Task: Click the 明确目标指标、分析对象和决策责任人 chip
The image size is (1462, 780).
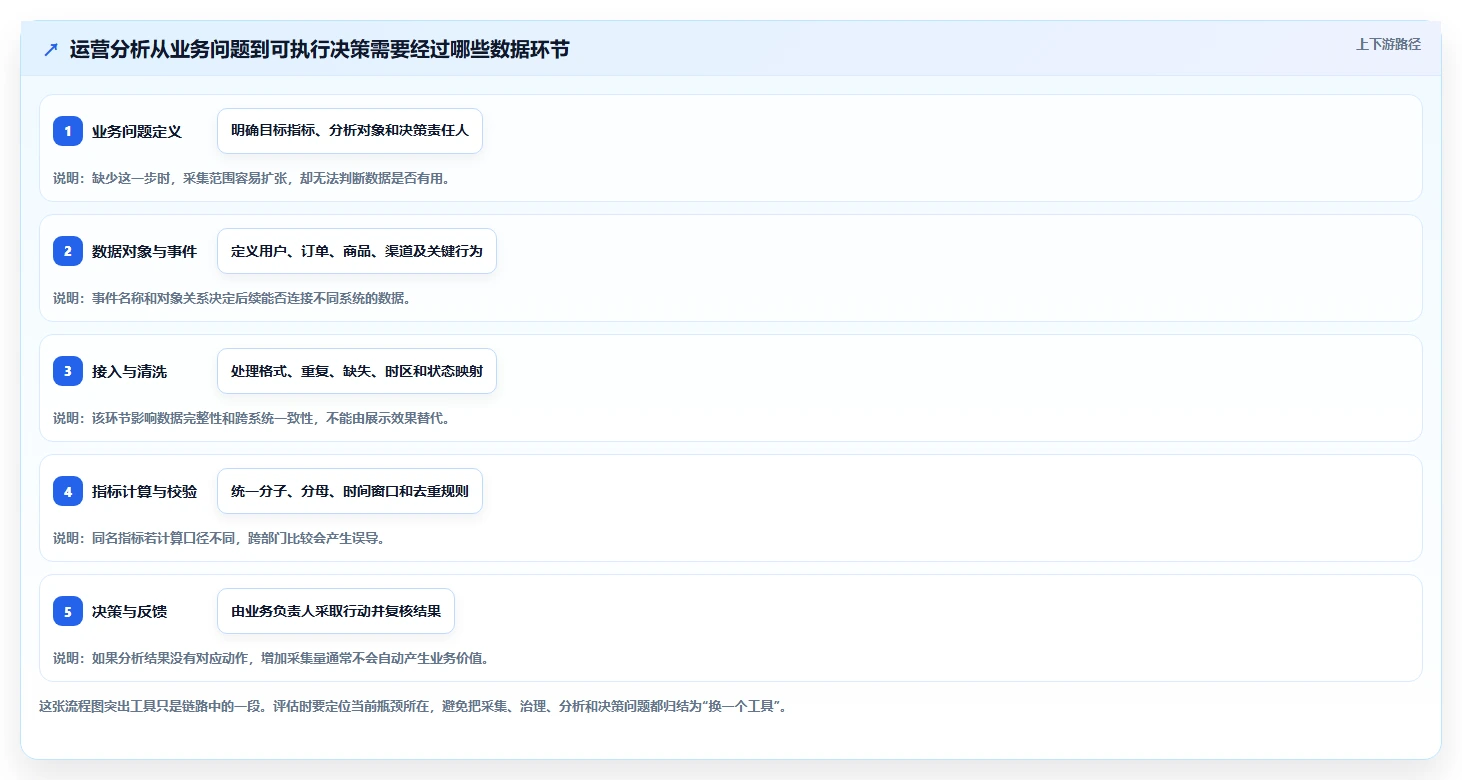Action: 350,131
